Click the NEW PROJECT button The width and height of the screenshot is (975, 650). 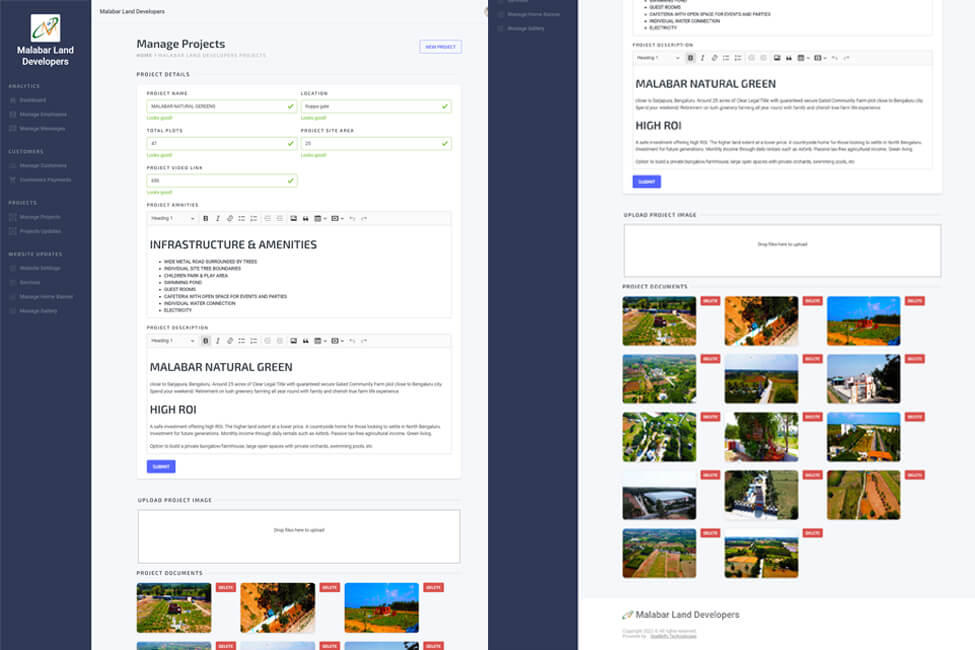[439, 47]
